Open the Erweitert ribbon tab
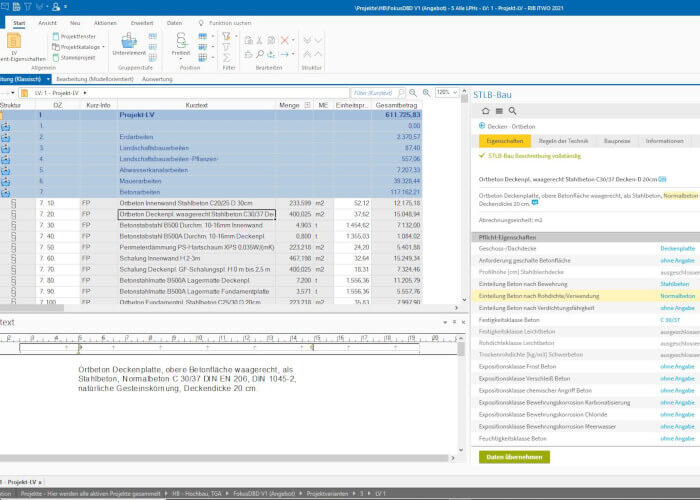 142,23
